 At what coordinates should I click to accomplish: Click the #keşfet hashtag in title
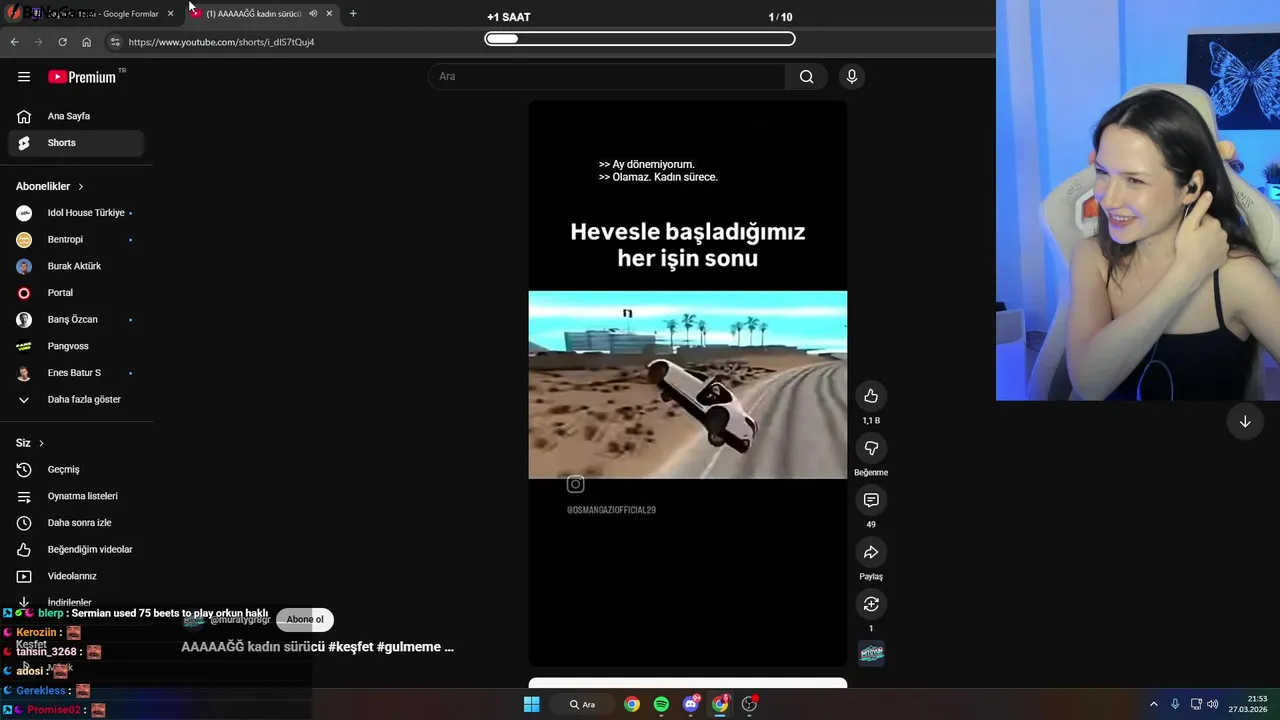(350, 647)
